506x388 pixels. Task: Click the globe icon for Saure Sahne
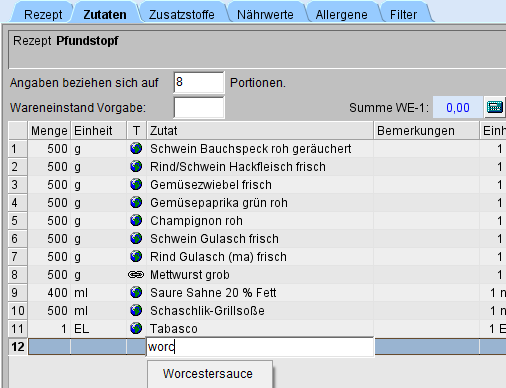pyautogui.click(x=136, y=293)
